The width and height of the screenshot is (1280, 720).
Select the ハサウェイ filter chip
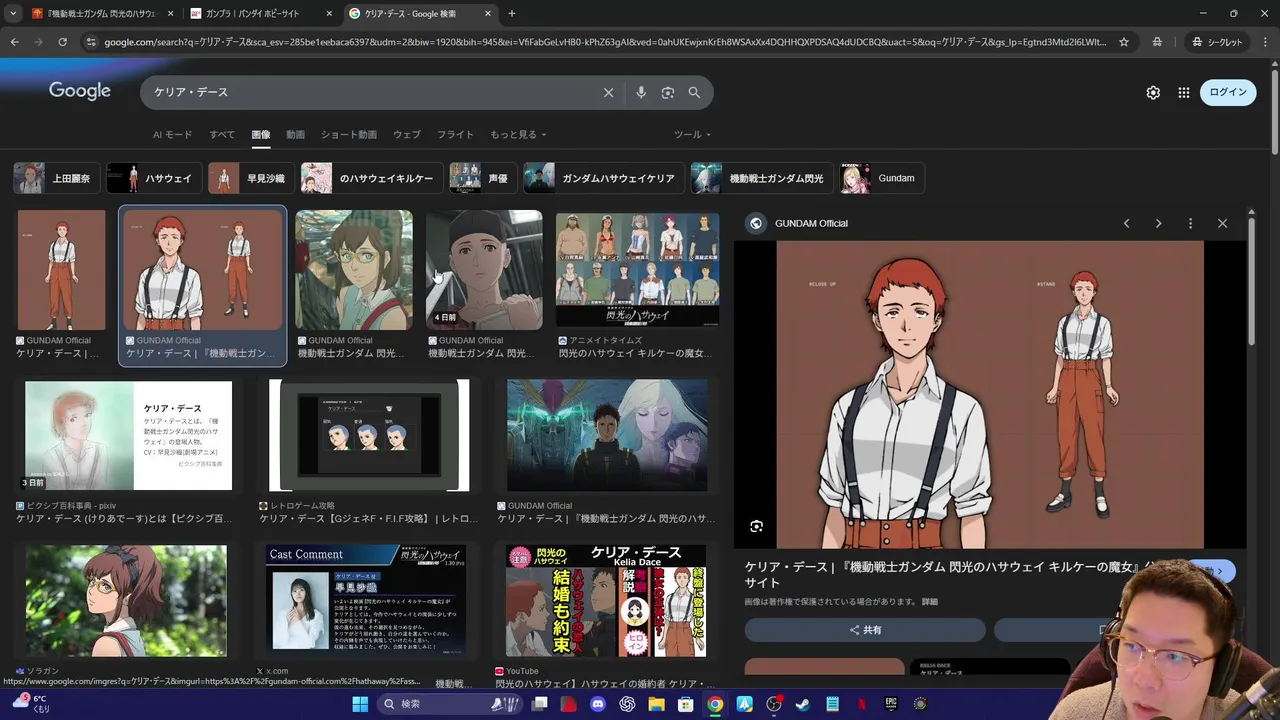[x=154, y=178]
